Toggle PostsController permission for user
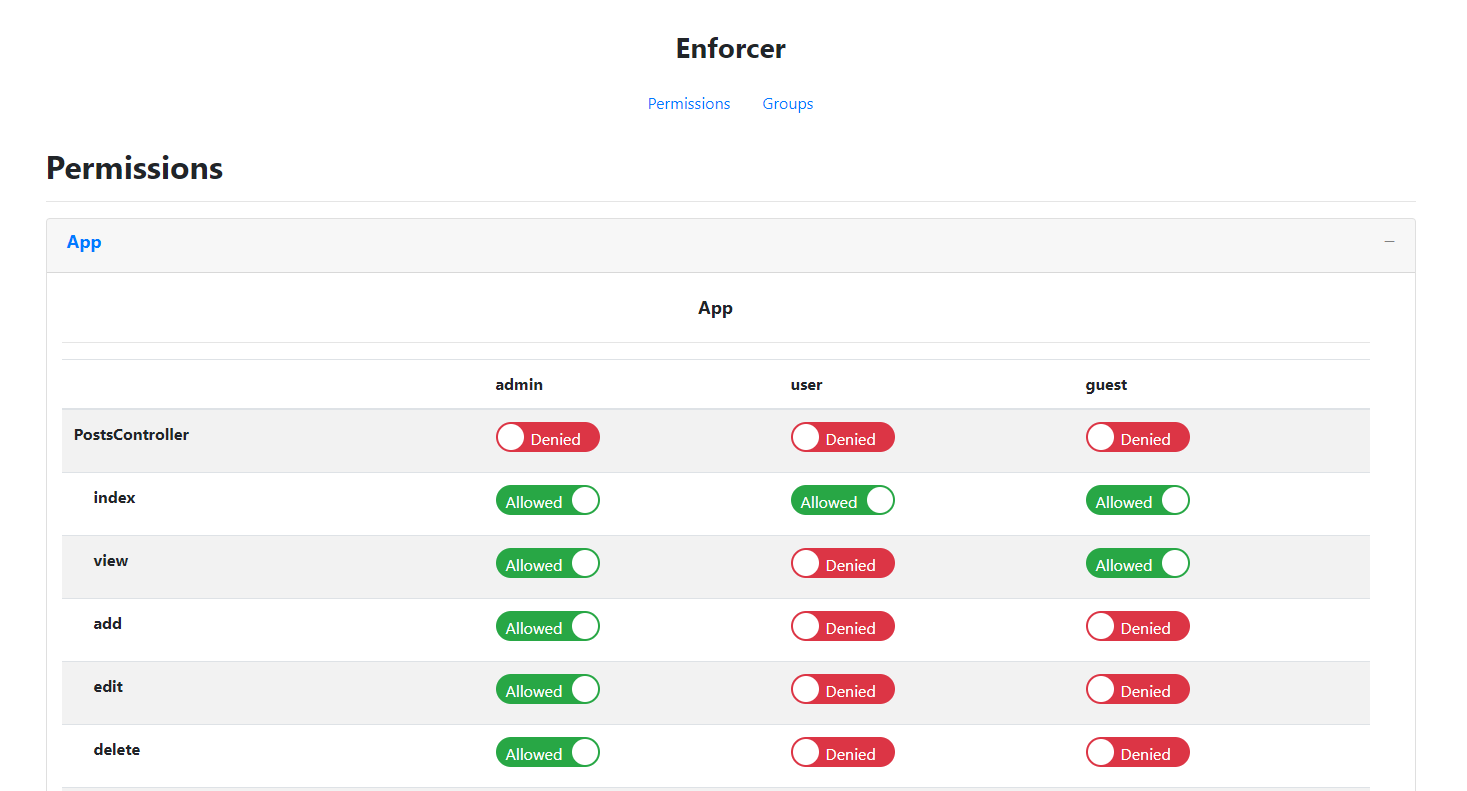 coord(842,438)
